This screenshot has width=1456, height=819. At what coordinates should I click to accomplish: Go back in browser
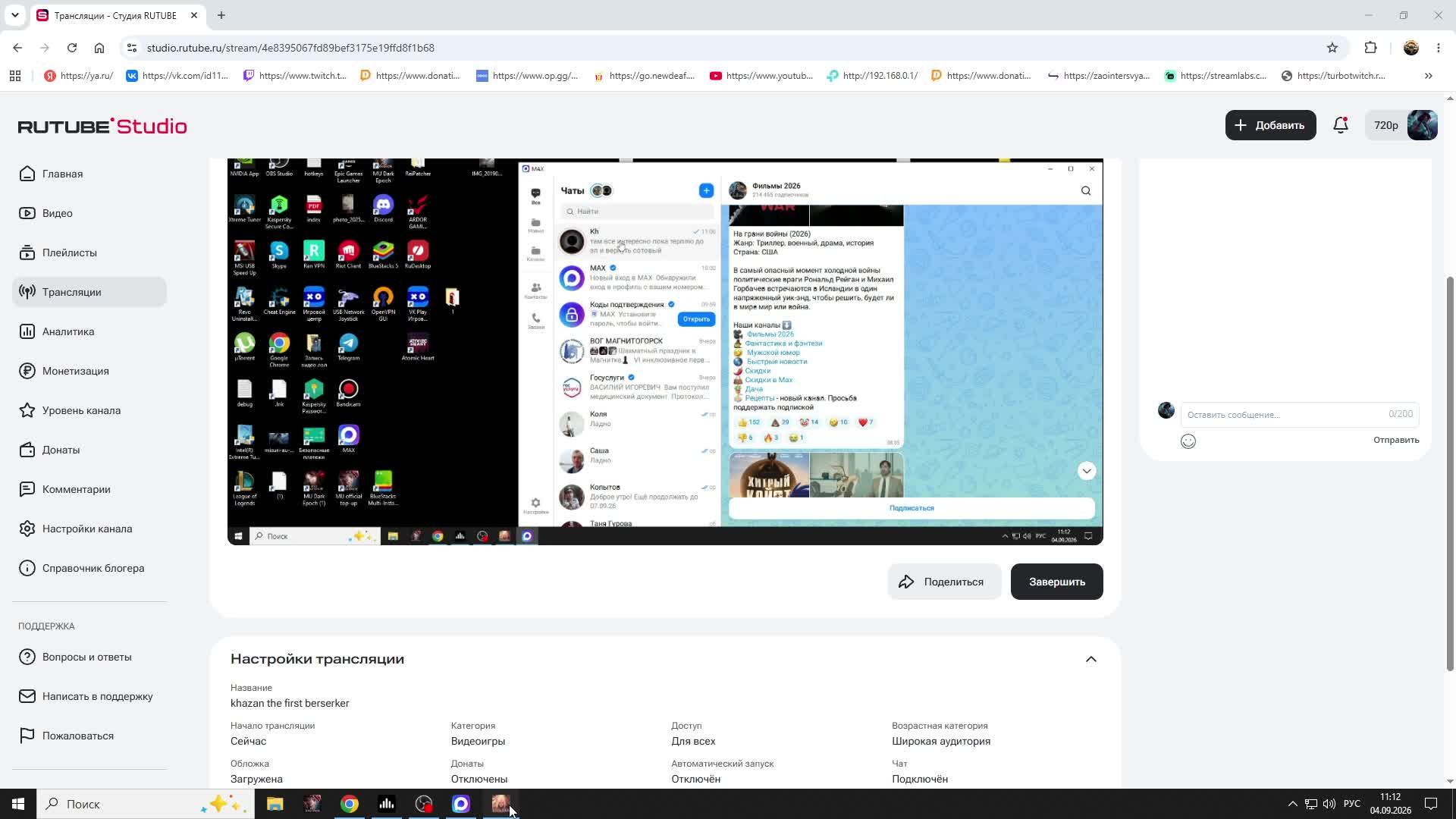point(17,48)
